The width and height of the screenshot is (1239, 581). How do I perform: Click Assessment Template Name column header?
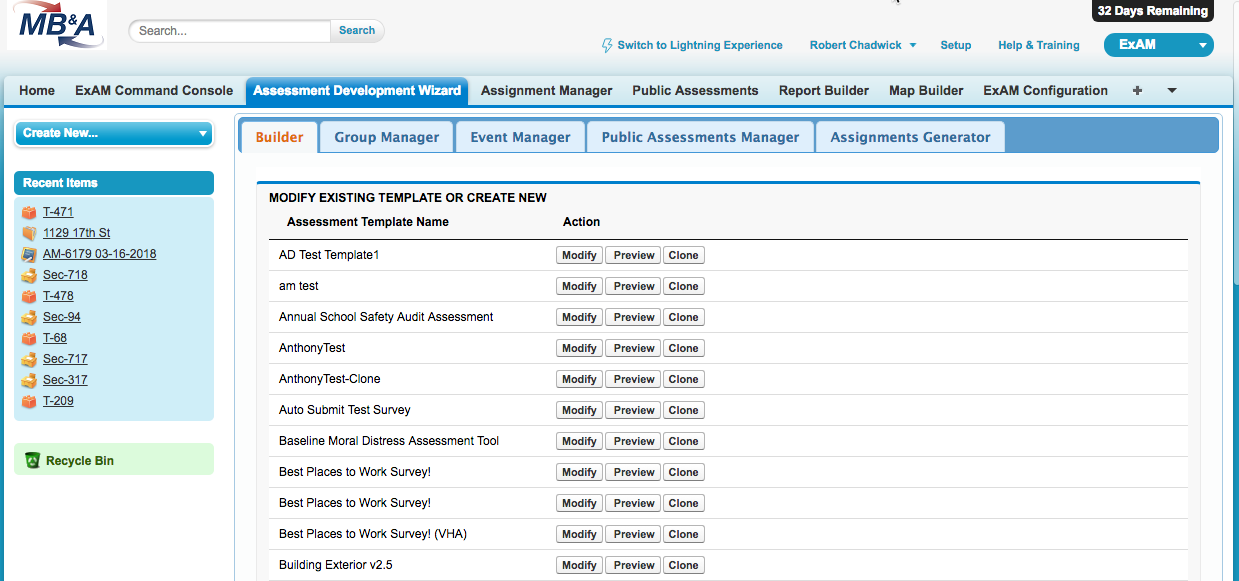[x=368, y=222]
